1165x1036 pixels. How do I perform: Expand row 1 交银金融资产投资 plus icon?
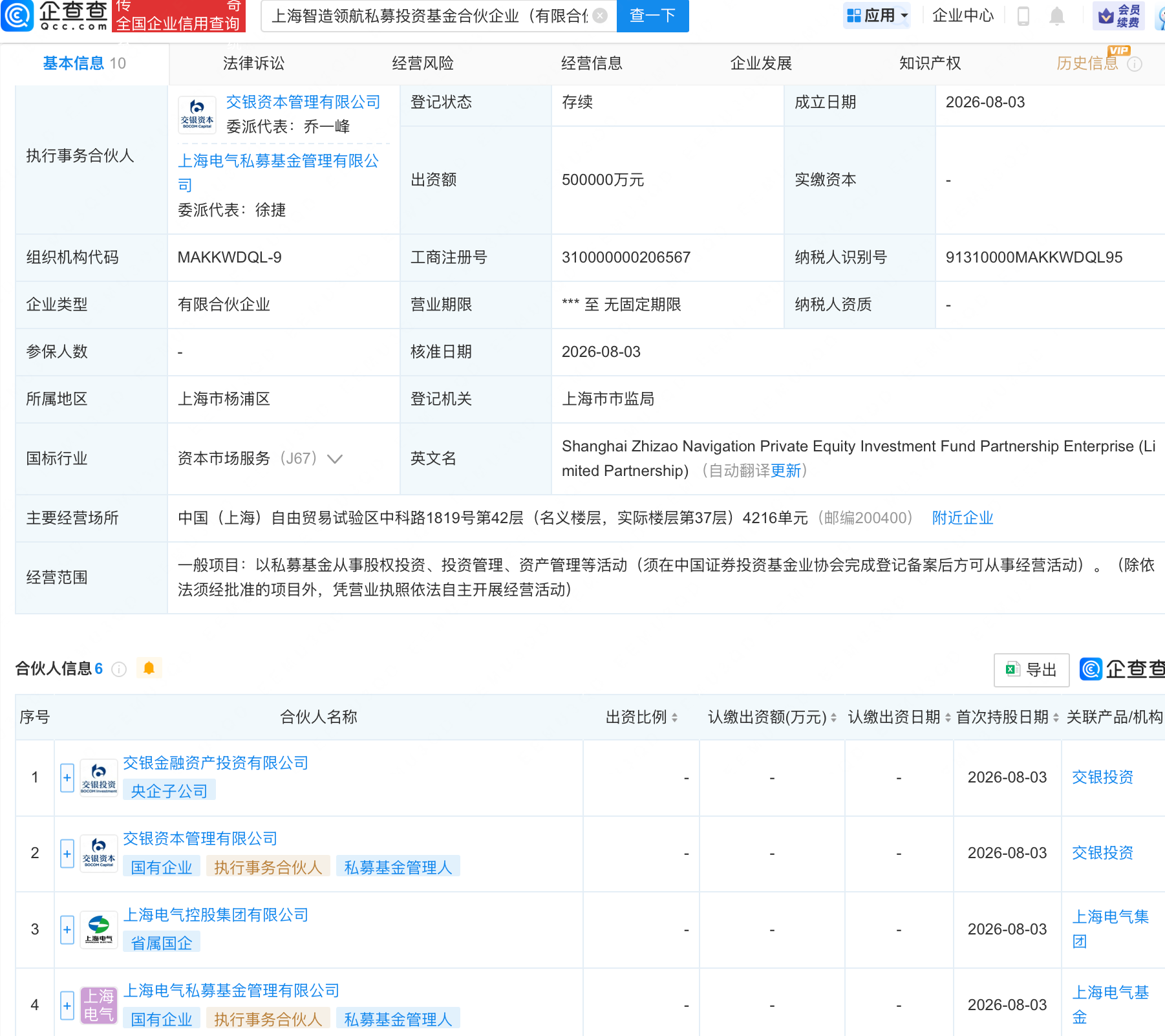pos(67,778)
